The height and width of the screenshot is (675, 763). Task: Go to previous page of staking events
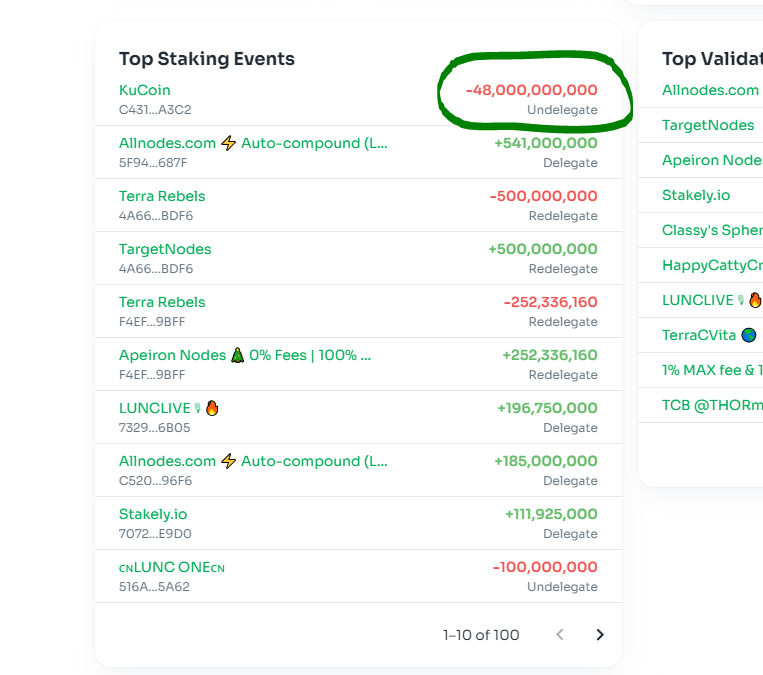point(560,635)
